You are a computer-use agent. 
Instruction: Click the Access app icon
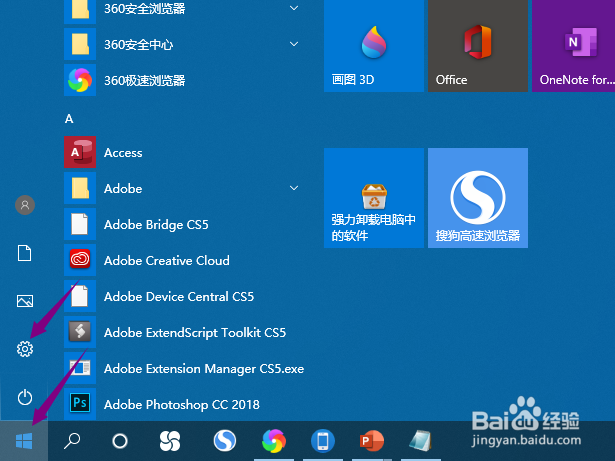80,152
